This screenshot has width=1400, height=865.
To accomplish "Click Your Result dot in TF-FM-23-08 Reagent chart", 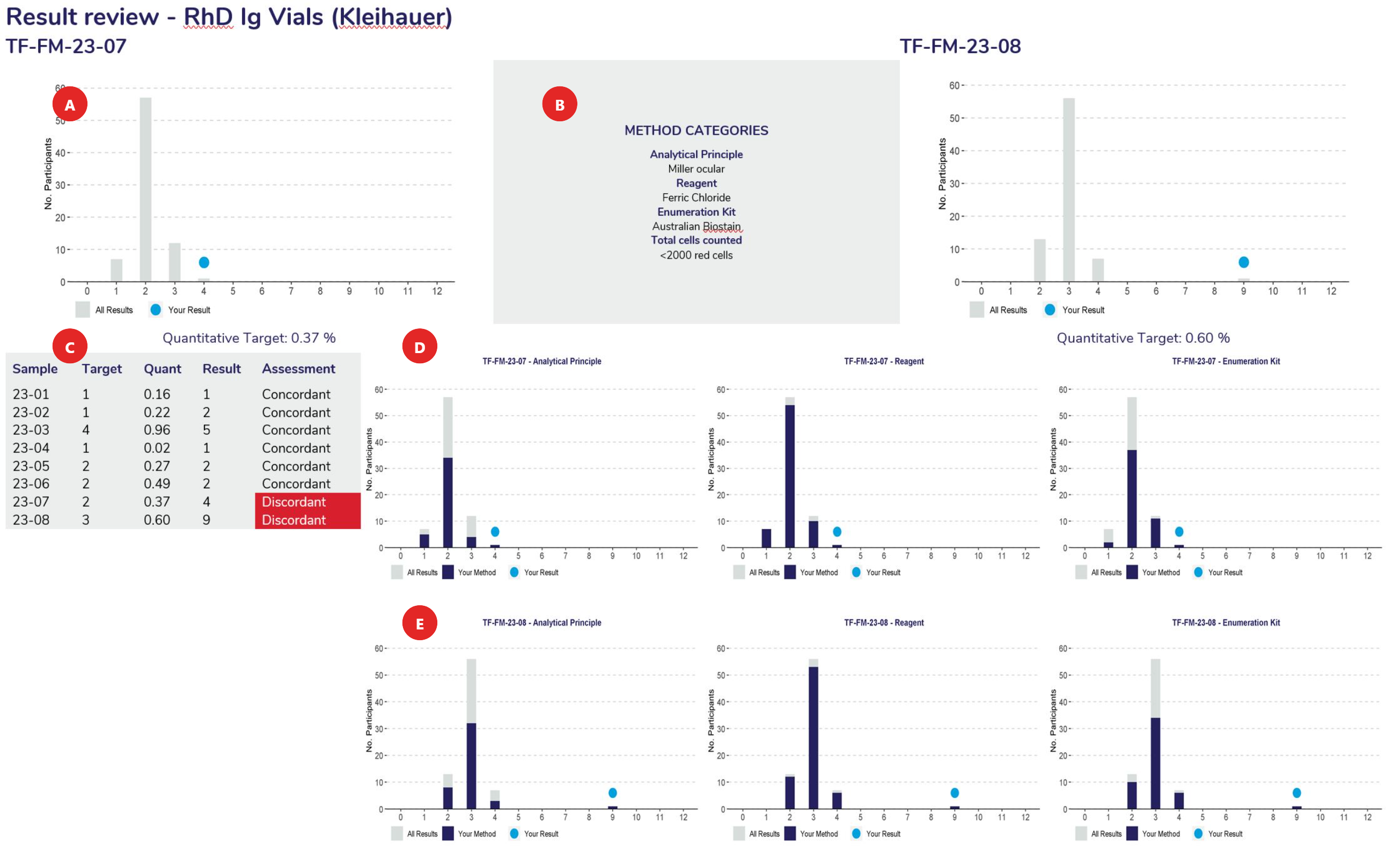I will (x=954, y=793).
